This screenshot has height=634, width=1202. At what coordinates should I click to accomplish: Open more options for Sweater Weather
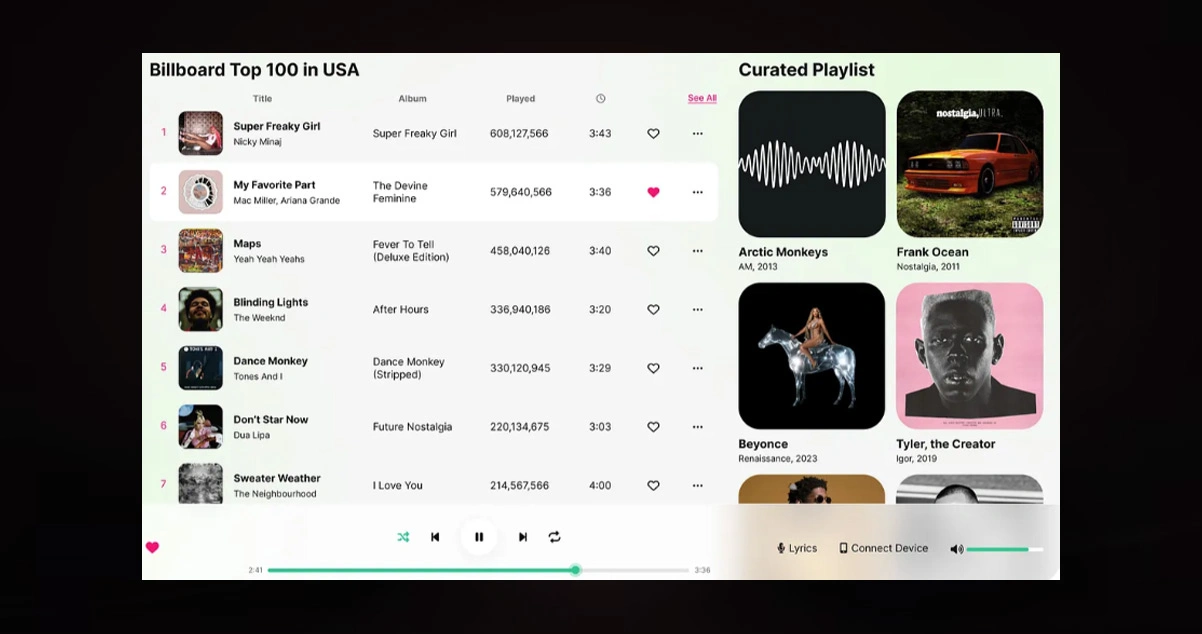pyautogui.click(x=697, y=486)
